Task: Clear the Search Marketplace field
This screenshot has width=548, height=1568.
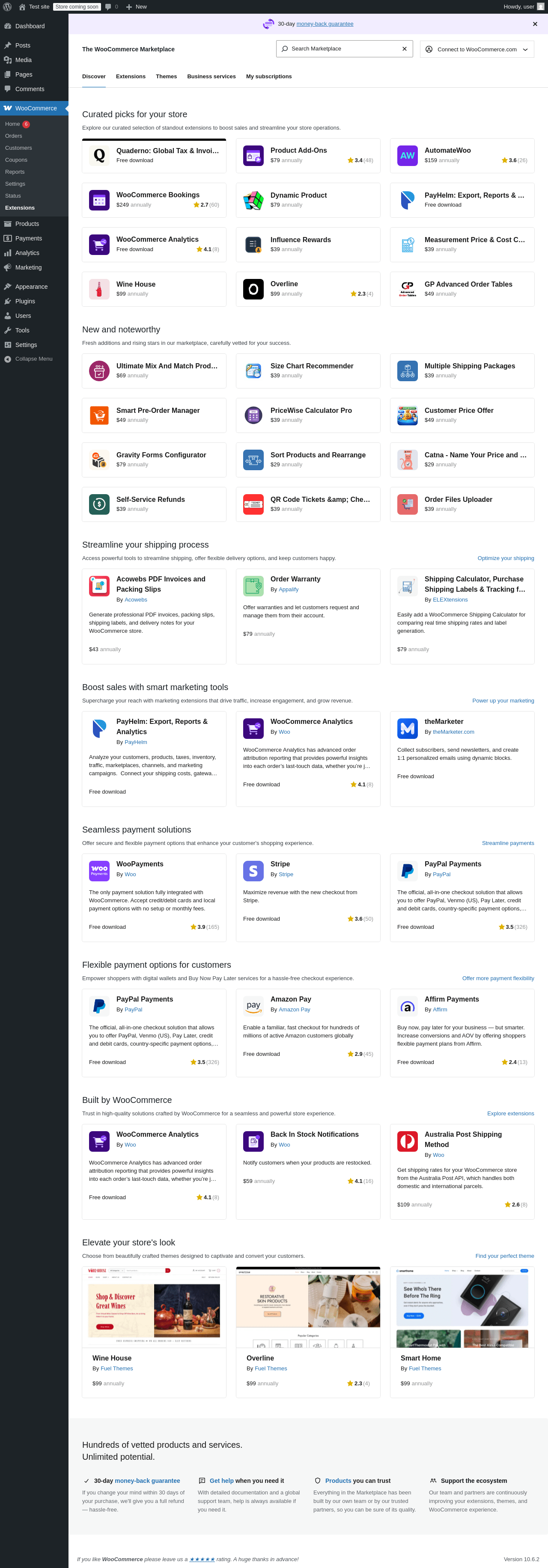Action: (x=404, y=49)
